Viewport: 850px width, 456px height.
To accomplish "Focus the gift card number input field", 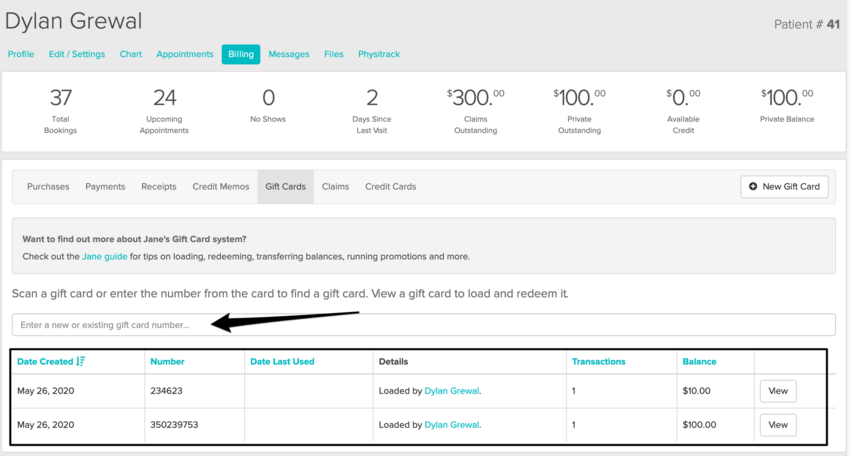I will 423,325.
